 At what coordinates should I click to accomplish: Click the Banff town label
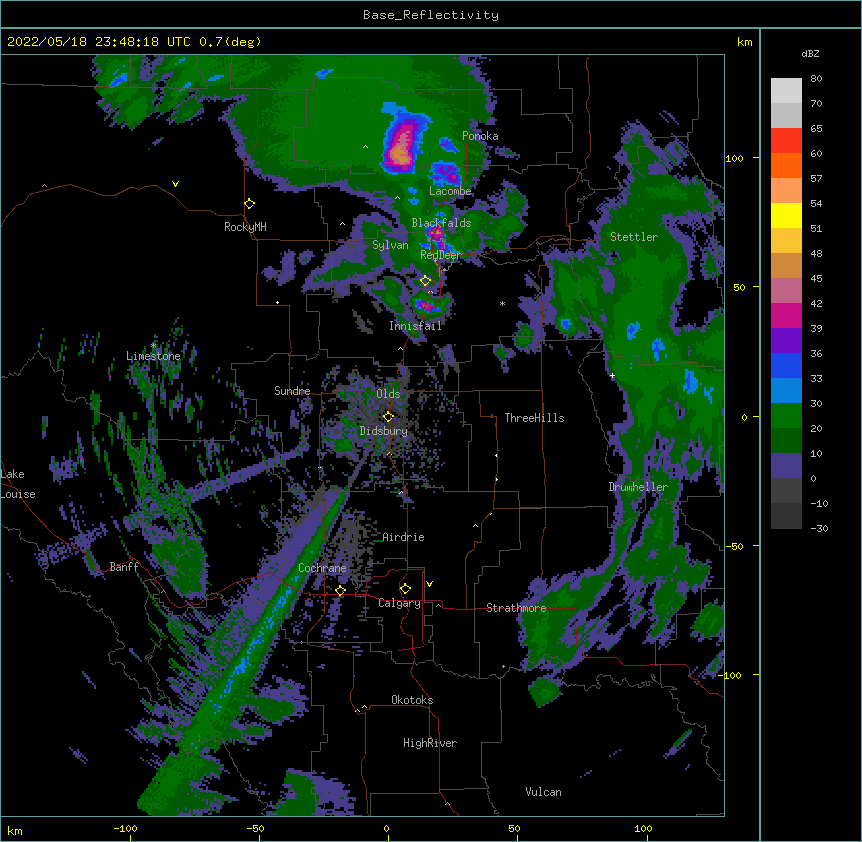(x=124, y=567)
